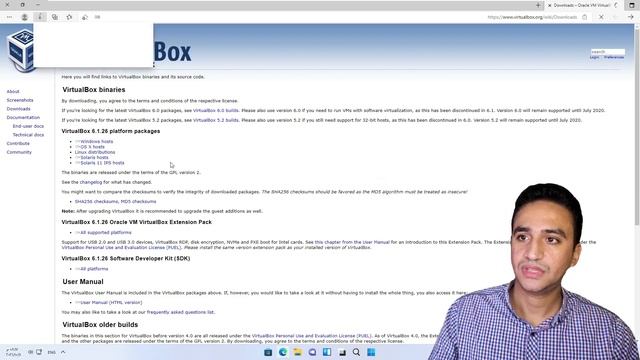Click the back arrow in Edge
Image resolution: width=640 pixels, height=360 pixels.
pos(631,17)
